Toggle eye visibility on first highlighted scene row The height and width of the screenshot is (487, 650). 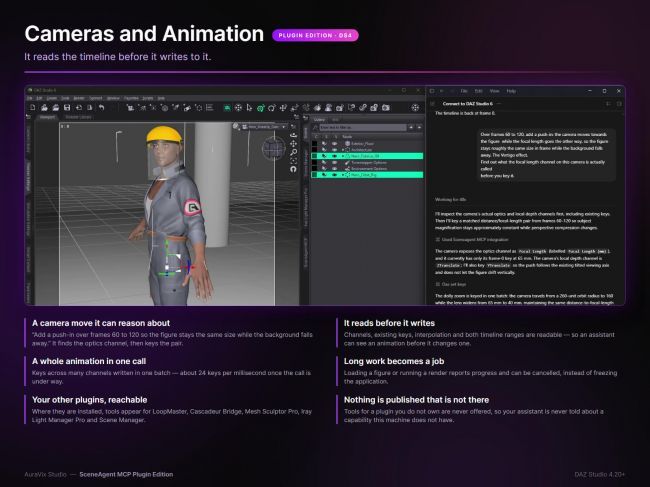coord(334,156)
